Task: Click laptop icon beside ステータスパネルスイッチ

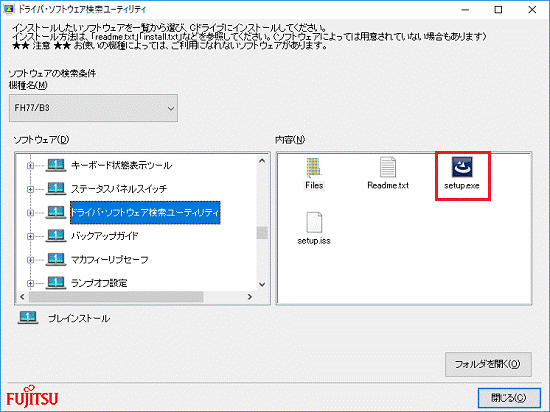Action: (56, 189)
